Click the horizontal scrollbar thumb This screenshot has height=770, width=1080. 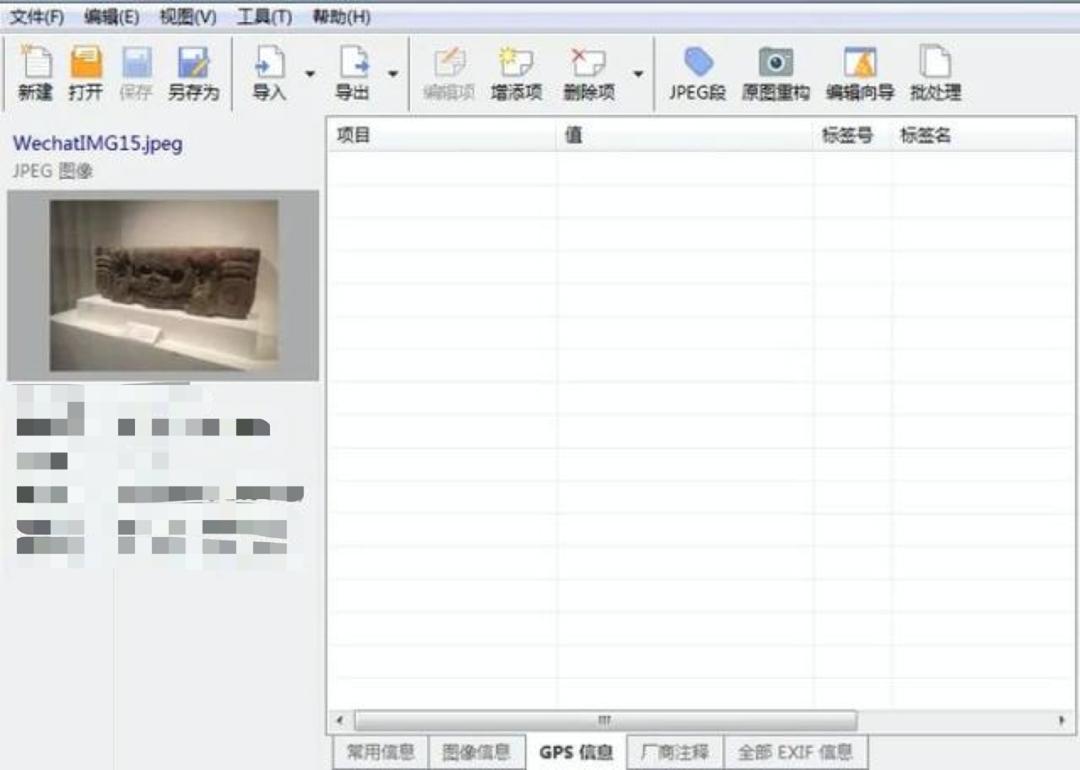click(x=605, y=720)
